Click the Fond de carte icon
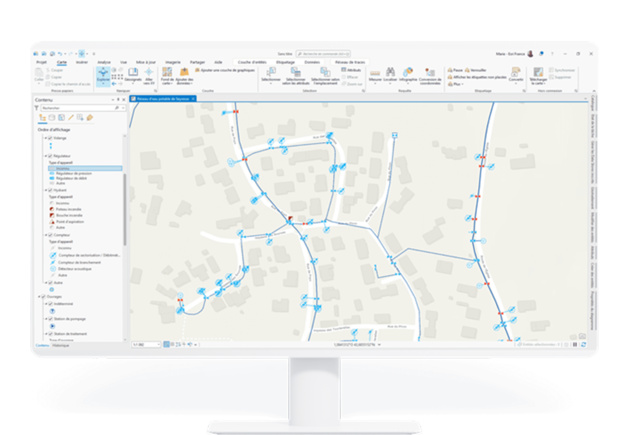The image size is (627, 435). (x=167, y=74)
